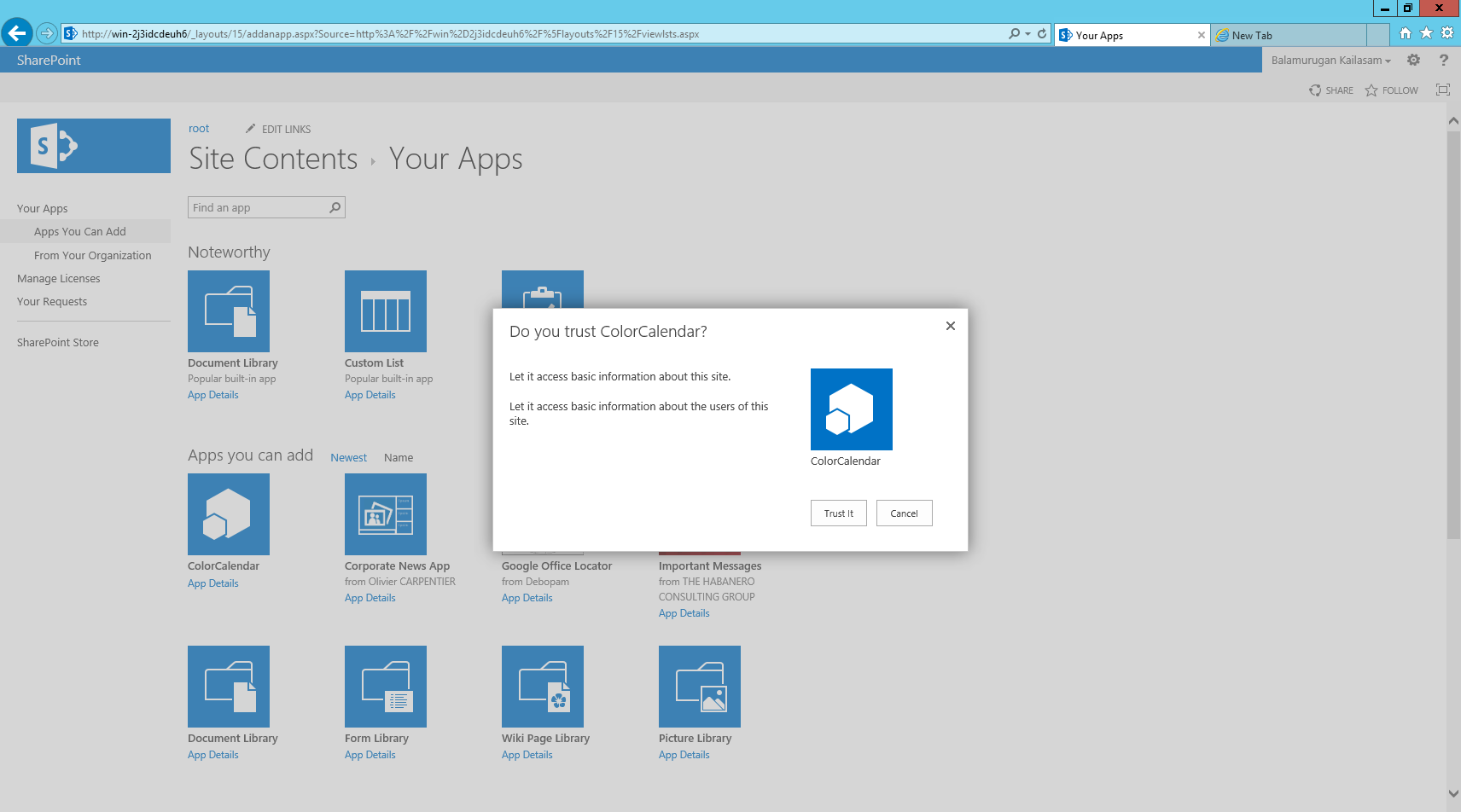Refresh the page in address bar
Screen dimensions: 1461x812
1042,34
